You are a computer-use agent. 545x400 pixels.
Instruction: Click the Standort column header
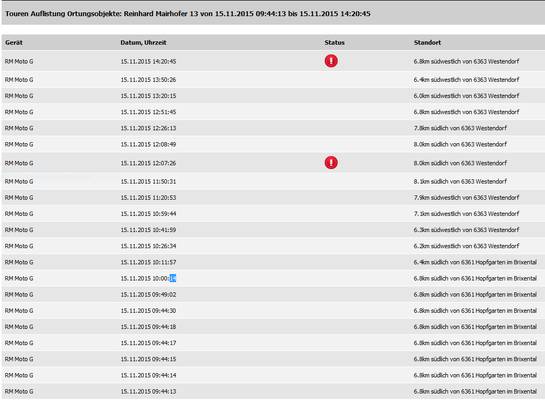[427, 42]
